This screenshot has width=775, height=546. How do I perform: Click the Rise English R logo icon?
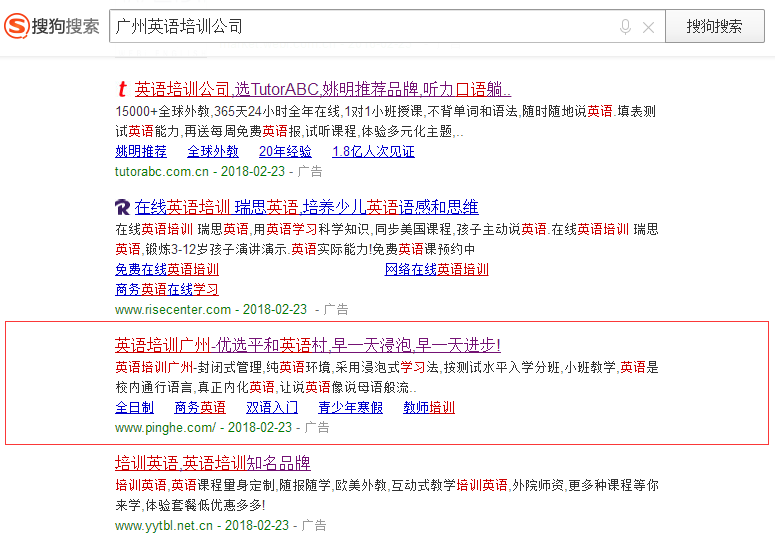122,207
